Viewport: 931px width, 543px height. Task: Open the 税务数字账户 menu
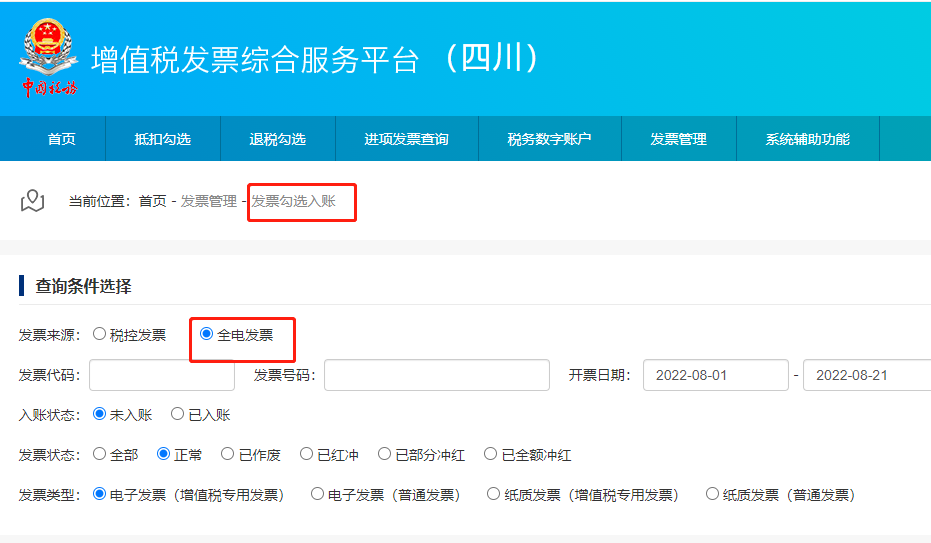tap(549, 139)
